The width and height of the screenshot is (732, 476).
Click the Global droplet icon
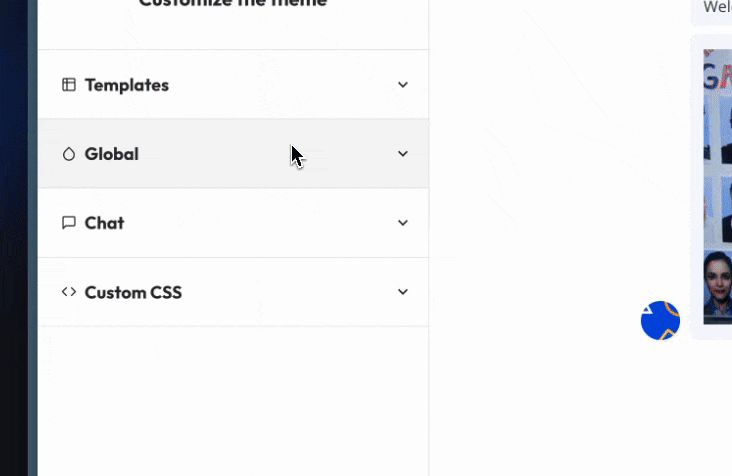(69, 154)
